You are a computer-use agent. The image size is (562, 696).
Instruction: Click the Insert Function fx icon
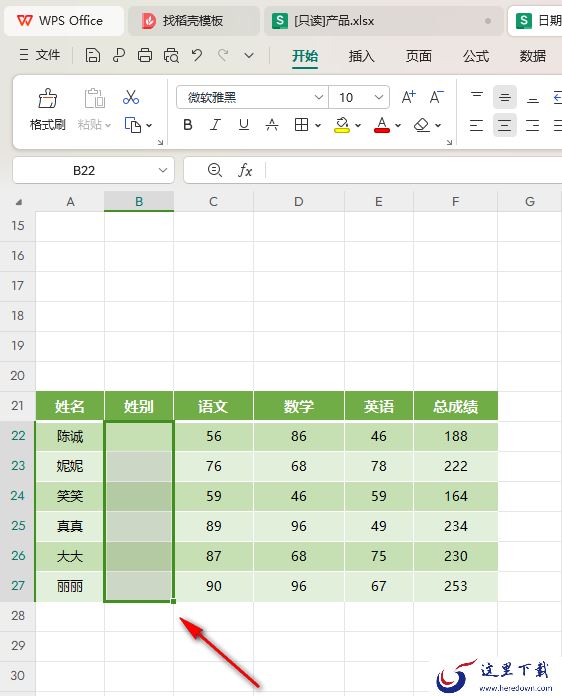tap(245, 170)
